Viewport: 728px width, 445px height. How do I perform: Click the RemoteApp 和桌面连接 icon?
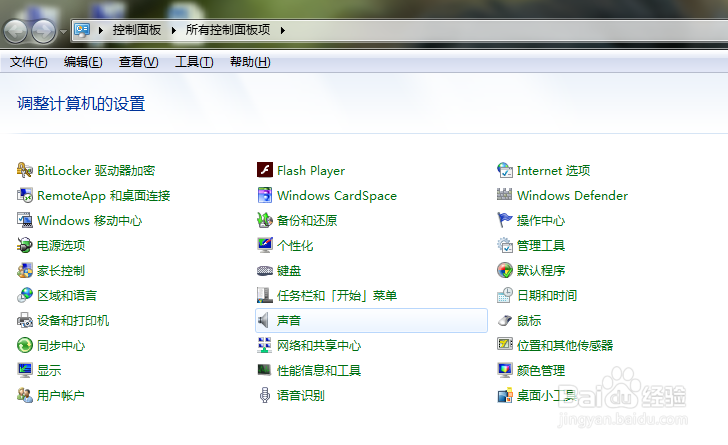tap(25, 196)
